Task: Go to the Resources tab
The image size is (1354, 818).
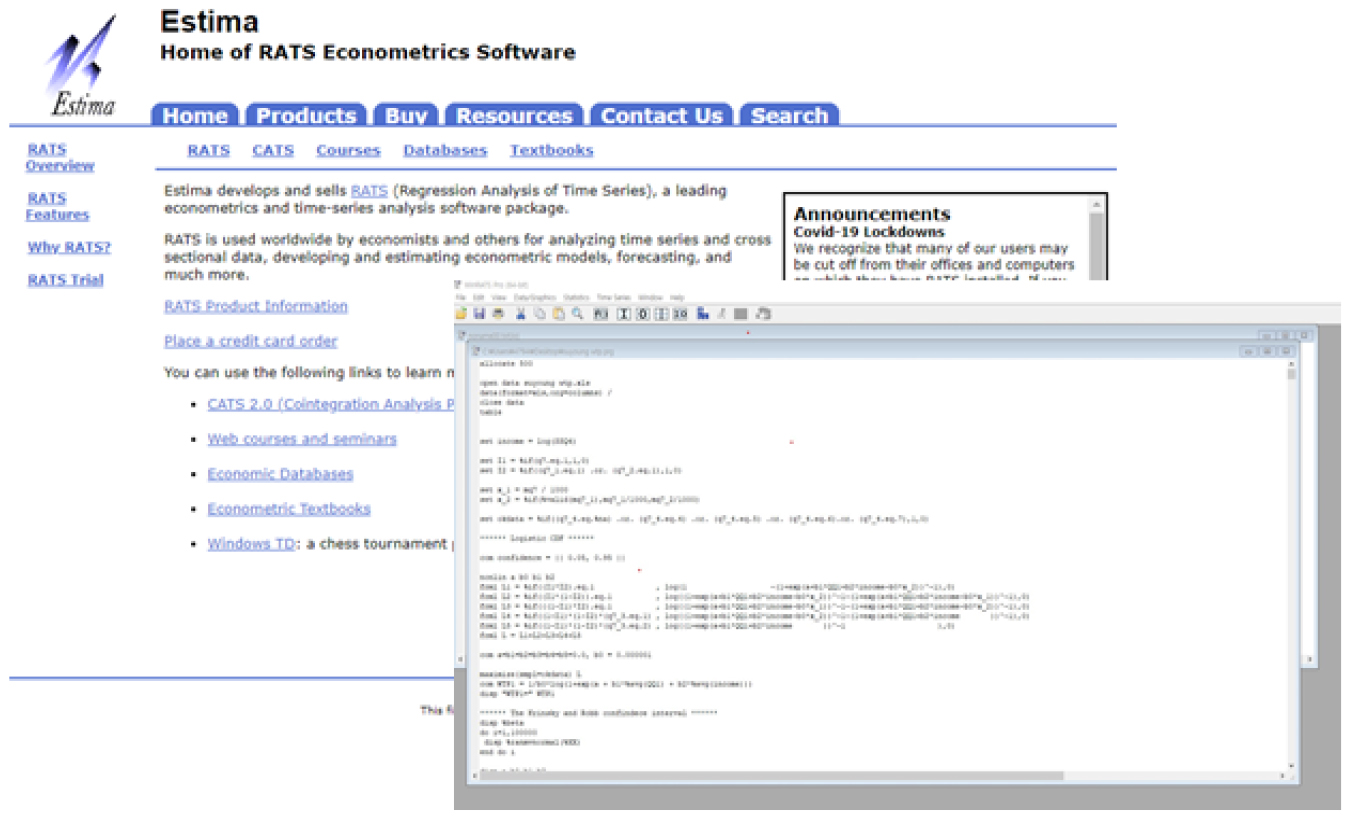Action: (x=514, y=116)
